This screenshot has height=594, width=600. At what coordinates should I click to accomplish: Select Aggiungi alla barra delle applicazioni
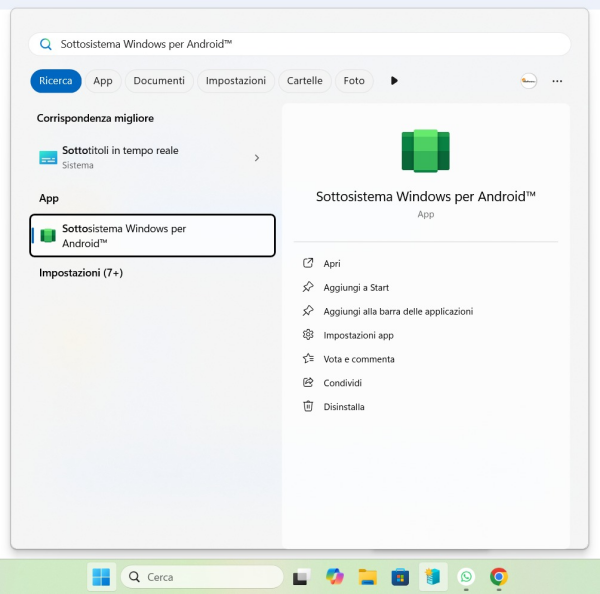[x=397, y=311]
